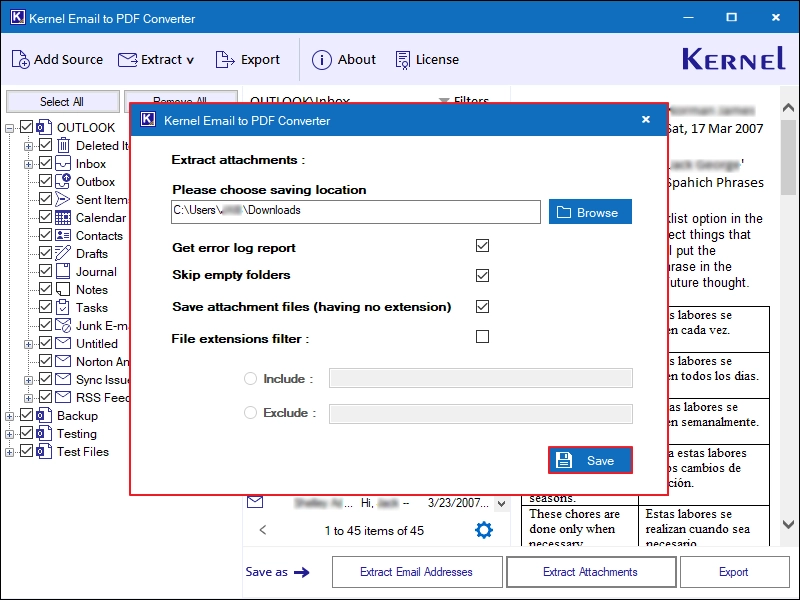Screen dimensions: 800x600
Task: Click the Untitled folder envelope icon
Action: click(x=63, y=343)
